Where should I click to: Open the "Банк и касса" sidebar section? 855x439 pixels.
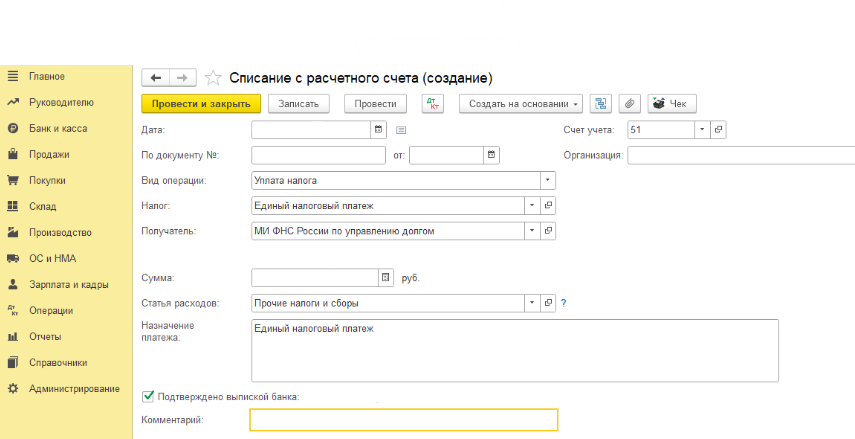(x=58, y=129)
